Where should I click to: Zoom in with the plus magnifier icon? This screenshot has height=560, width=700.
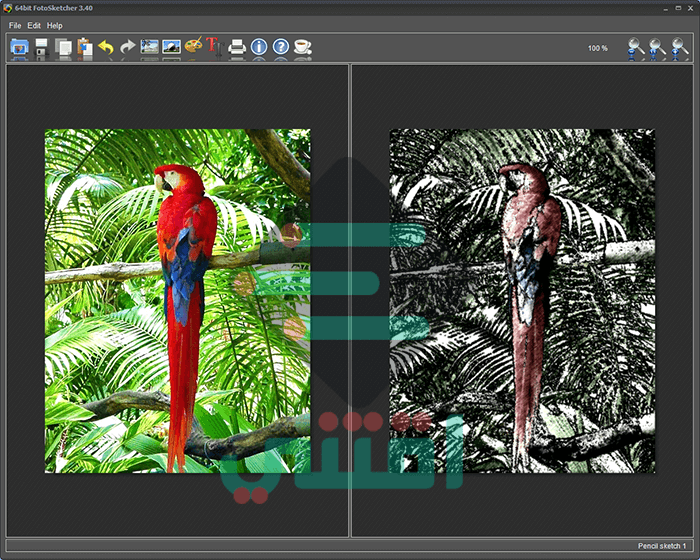679,47
